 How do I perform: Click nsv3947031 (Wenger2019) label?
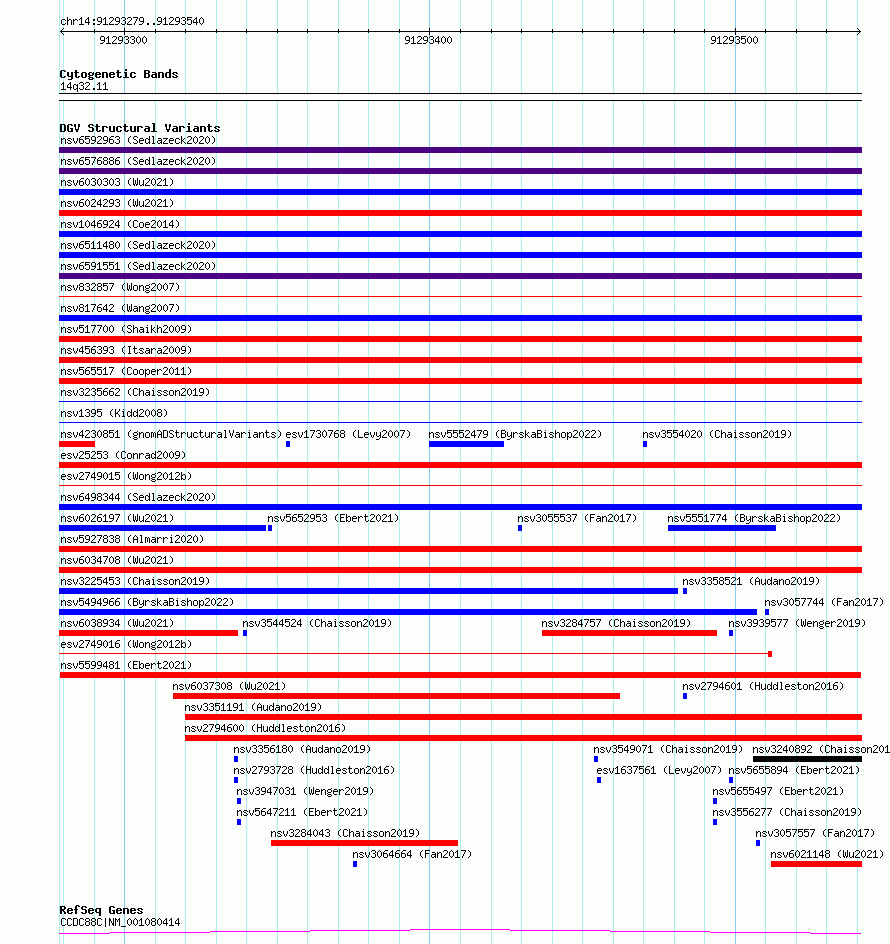click(x=305, y=792)
